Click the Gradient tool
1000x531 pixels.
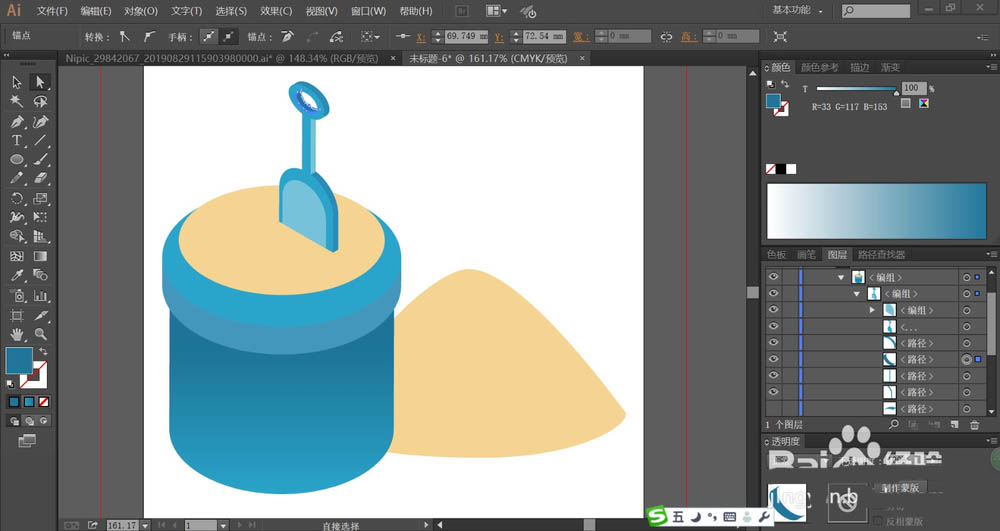click(x=40, y=256)
